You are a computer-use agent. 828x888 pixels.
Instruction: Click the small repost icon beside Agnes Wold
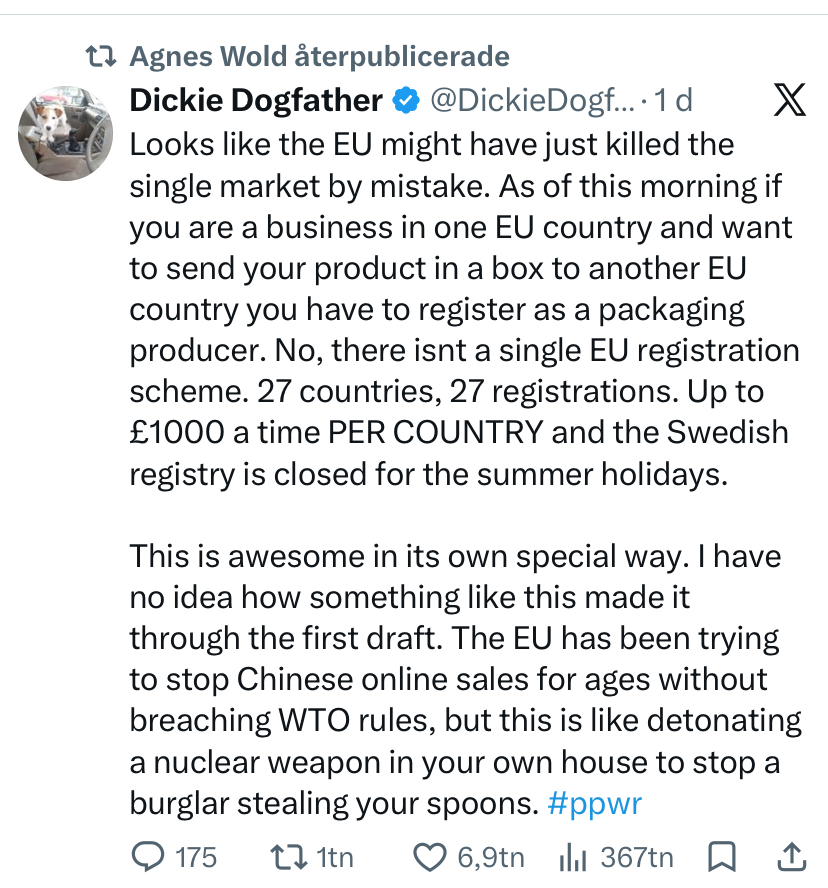click(x=101, y=57)
